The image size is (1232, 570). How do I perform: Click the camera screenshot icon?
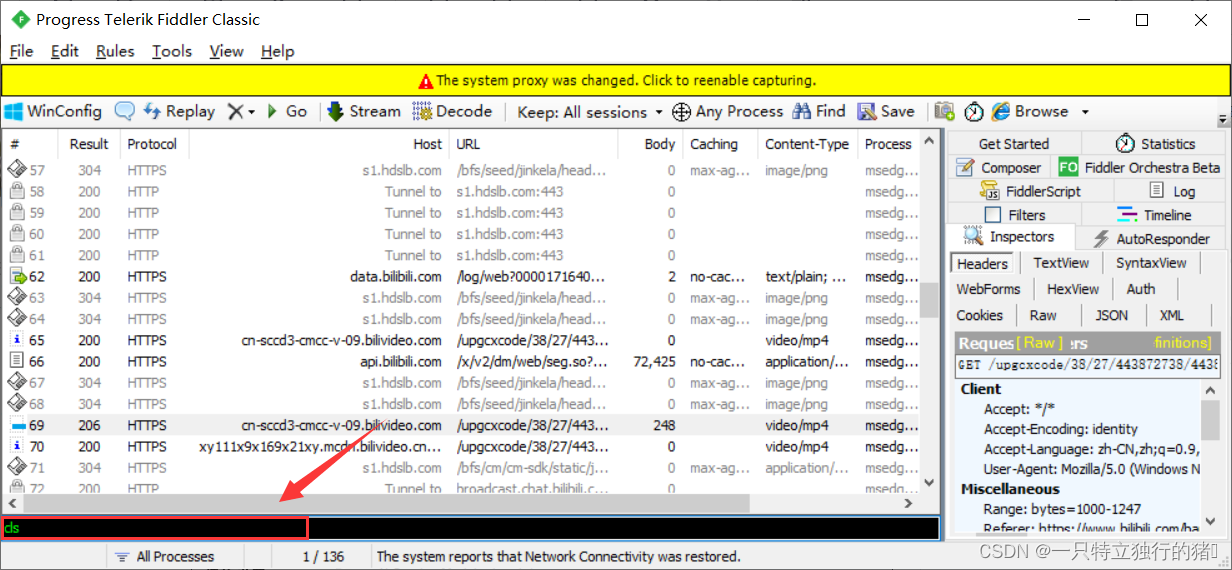click(x=944, y=112)
